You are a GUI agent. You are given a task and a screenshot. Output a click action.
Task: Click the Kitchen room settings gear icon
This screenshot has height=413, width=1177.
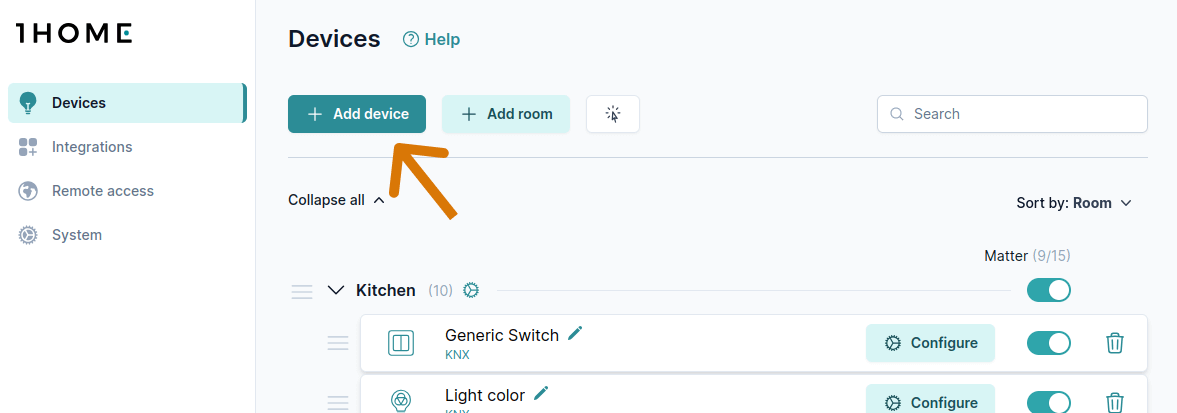[471, 290]
